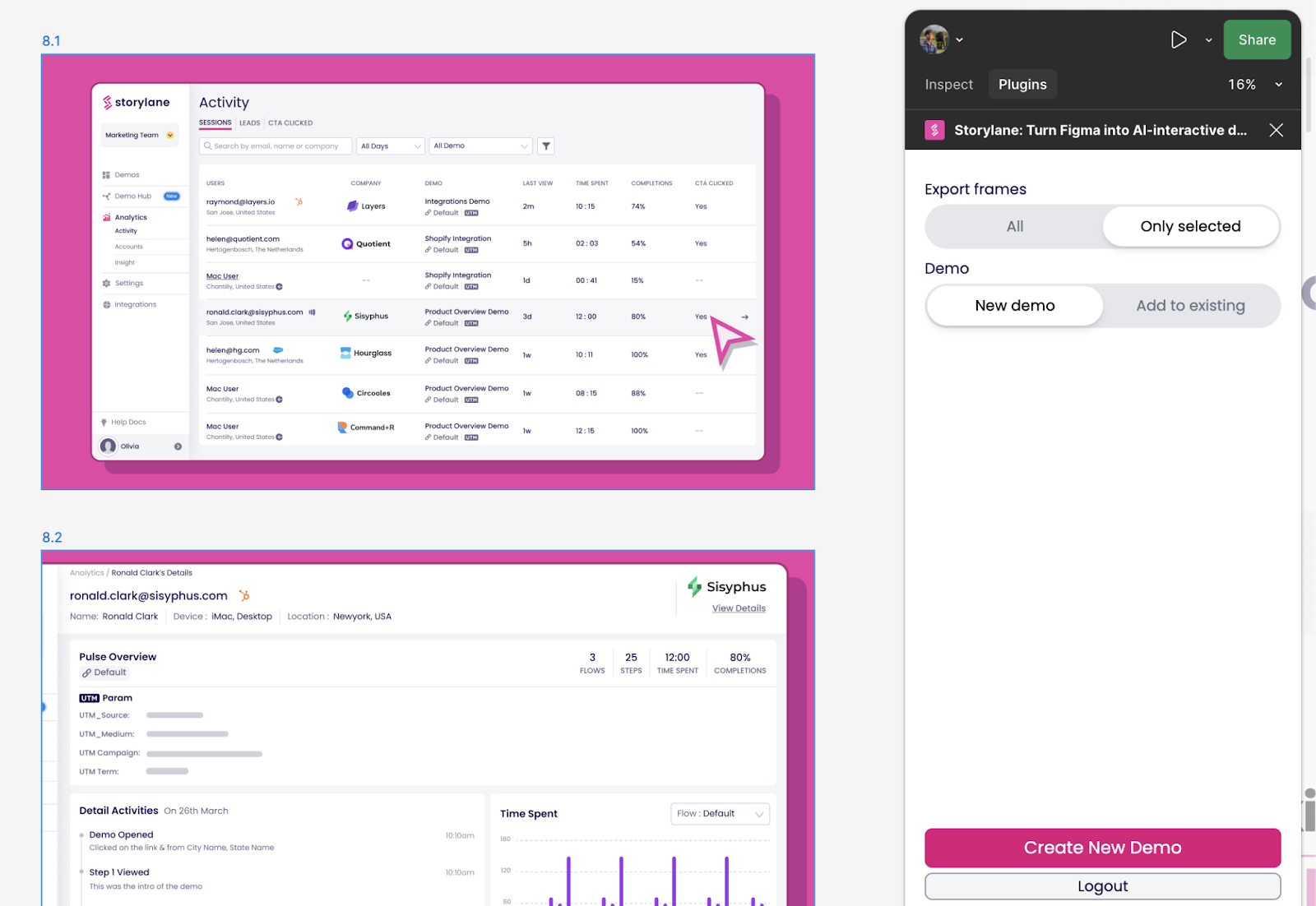Click the Figma present play icon
Screen dimensions: 1316x906
click(1178, 39)
